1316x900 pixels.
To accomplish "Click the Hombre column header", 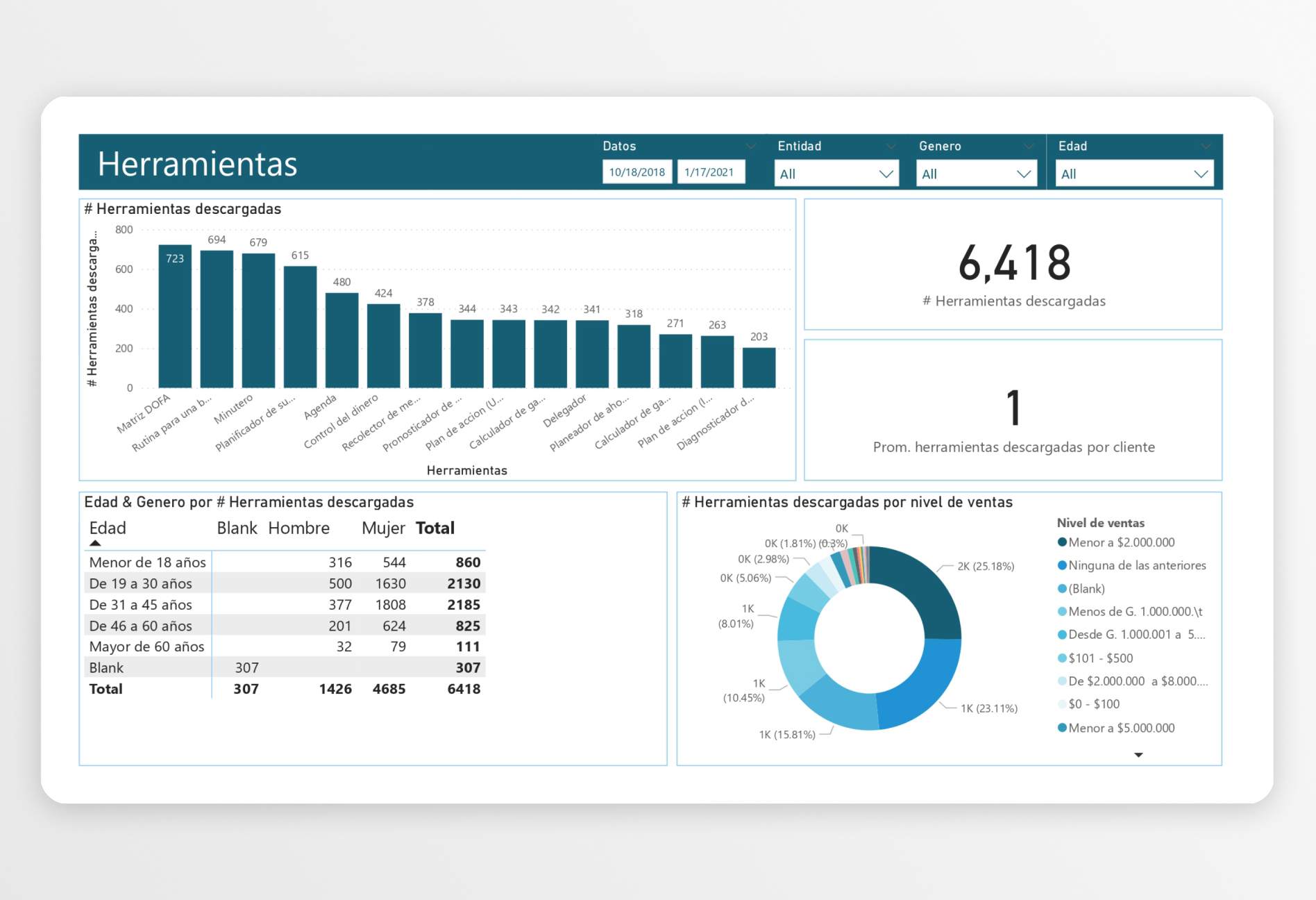I will [299, 528].
